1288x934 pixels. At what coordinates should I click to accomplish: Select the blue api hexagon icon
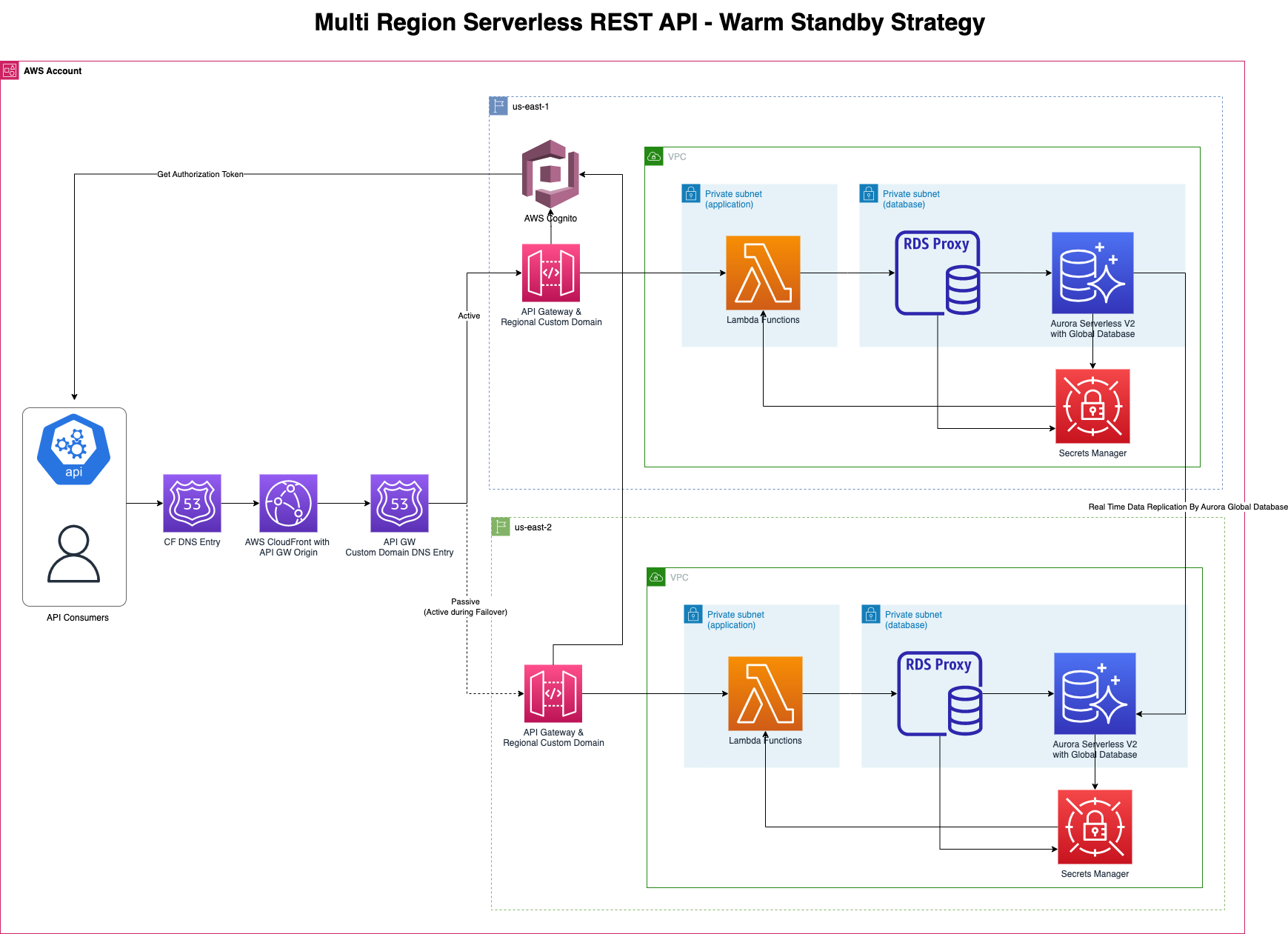point(74,450)
